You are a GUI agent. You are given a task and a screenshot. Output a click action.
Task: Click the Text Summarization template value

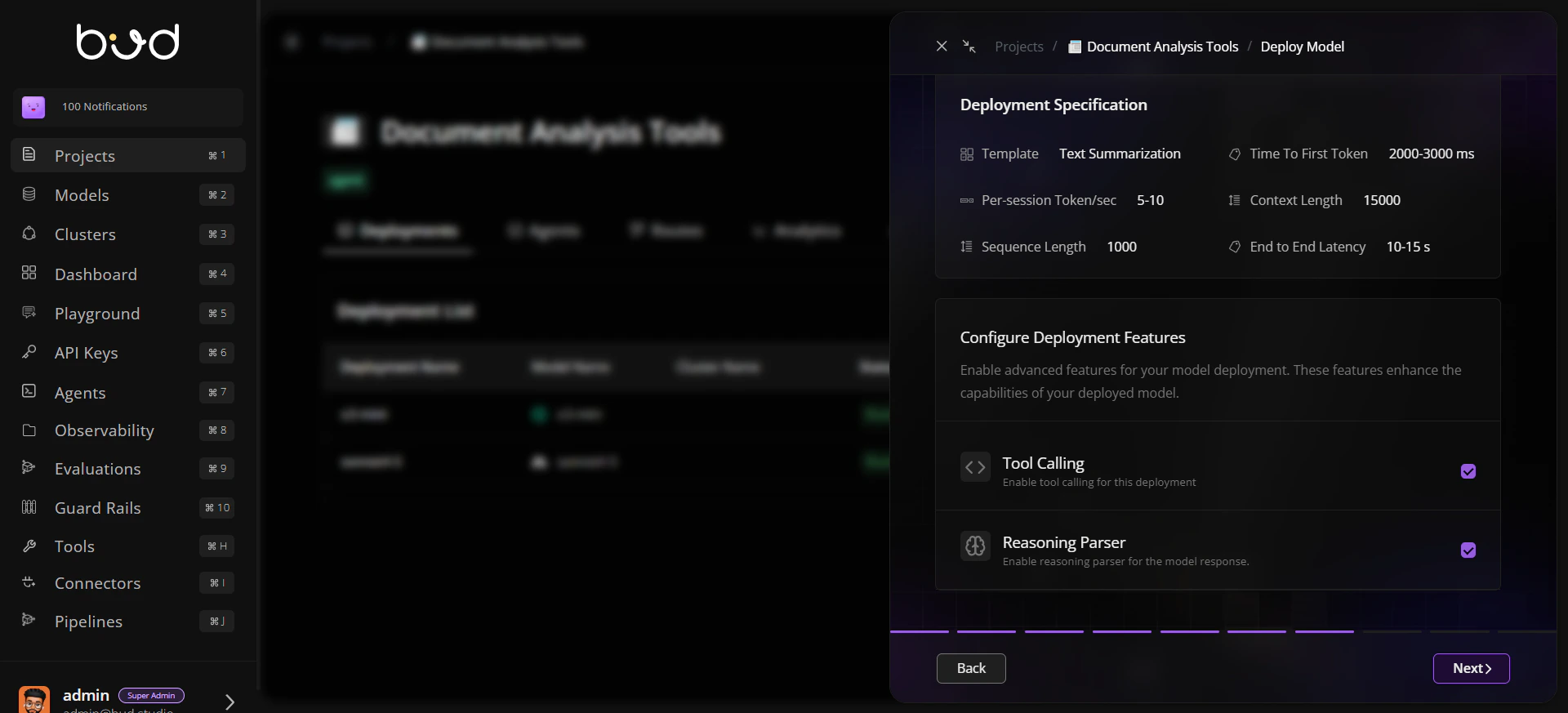coord(1120,154)
